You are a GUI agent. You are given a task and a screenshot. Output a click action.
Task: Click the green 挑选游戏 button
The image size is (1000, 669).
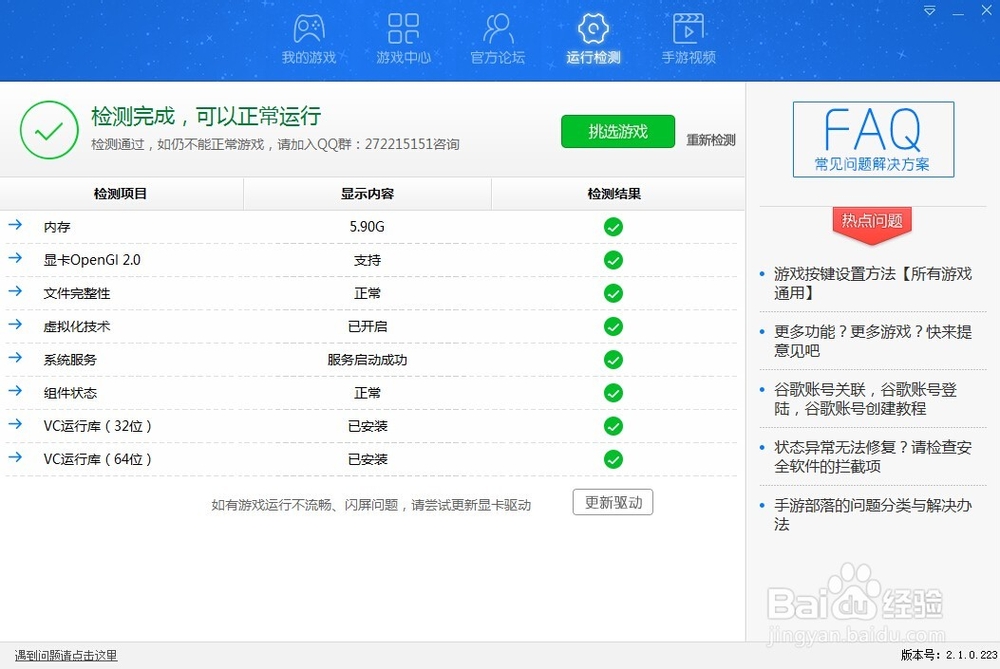[x=617, y=131]
